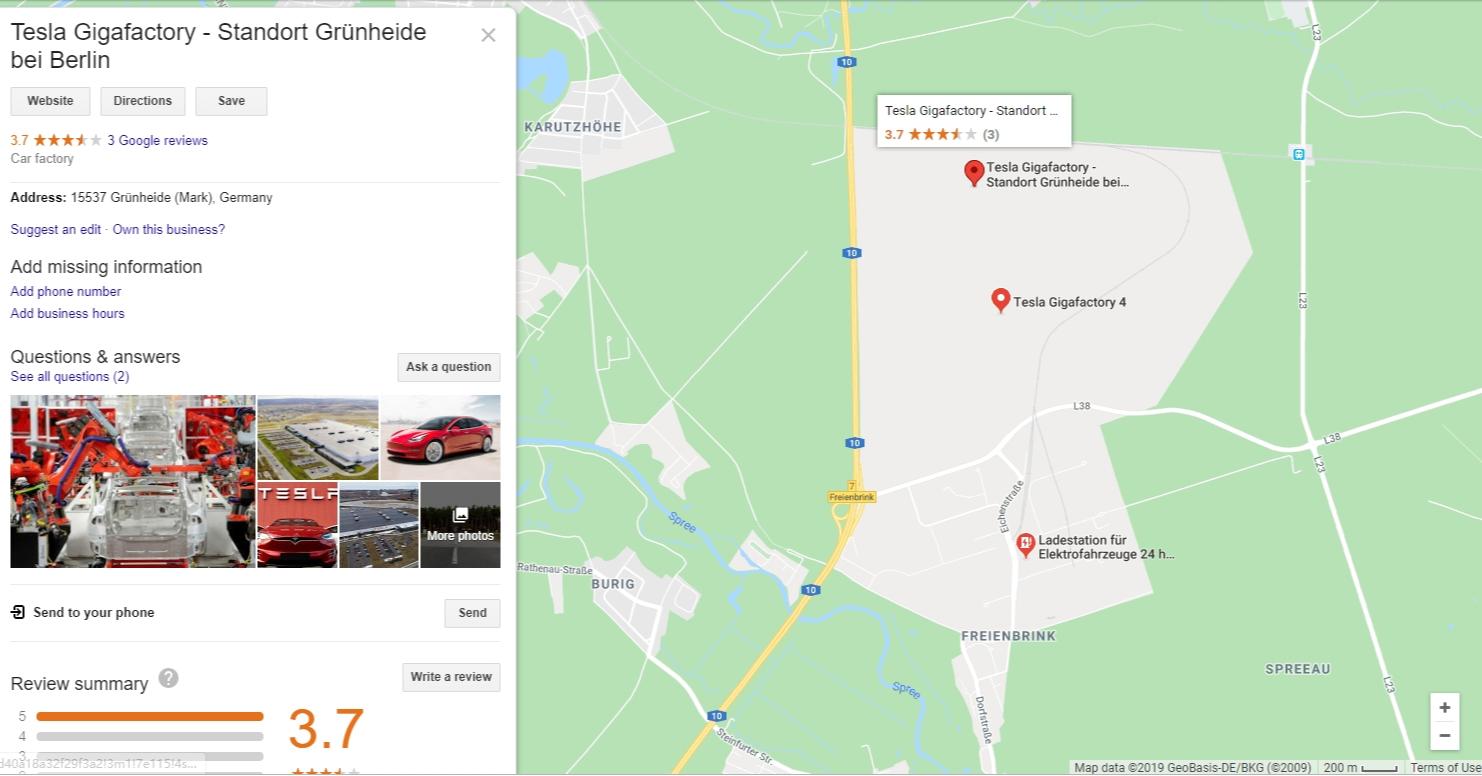1482x776 pixels.
Task: Click the red Tesla Gigafactory Standort Grünheide map pin
Action: (974, 173)
